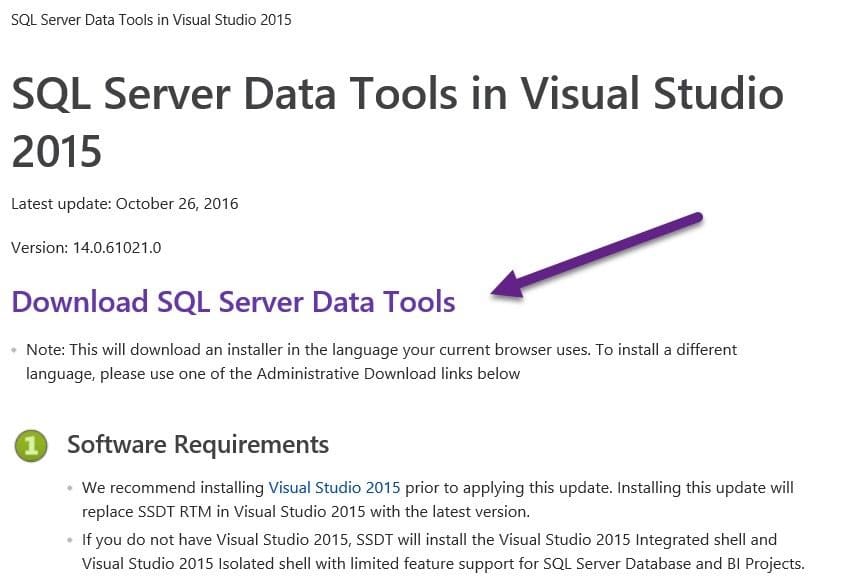Click the 'Integrated shell and' phrase
The width and height of the screenshot is (858, 584).
pyautogui.click(x=706, y=539)
